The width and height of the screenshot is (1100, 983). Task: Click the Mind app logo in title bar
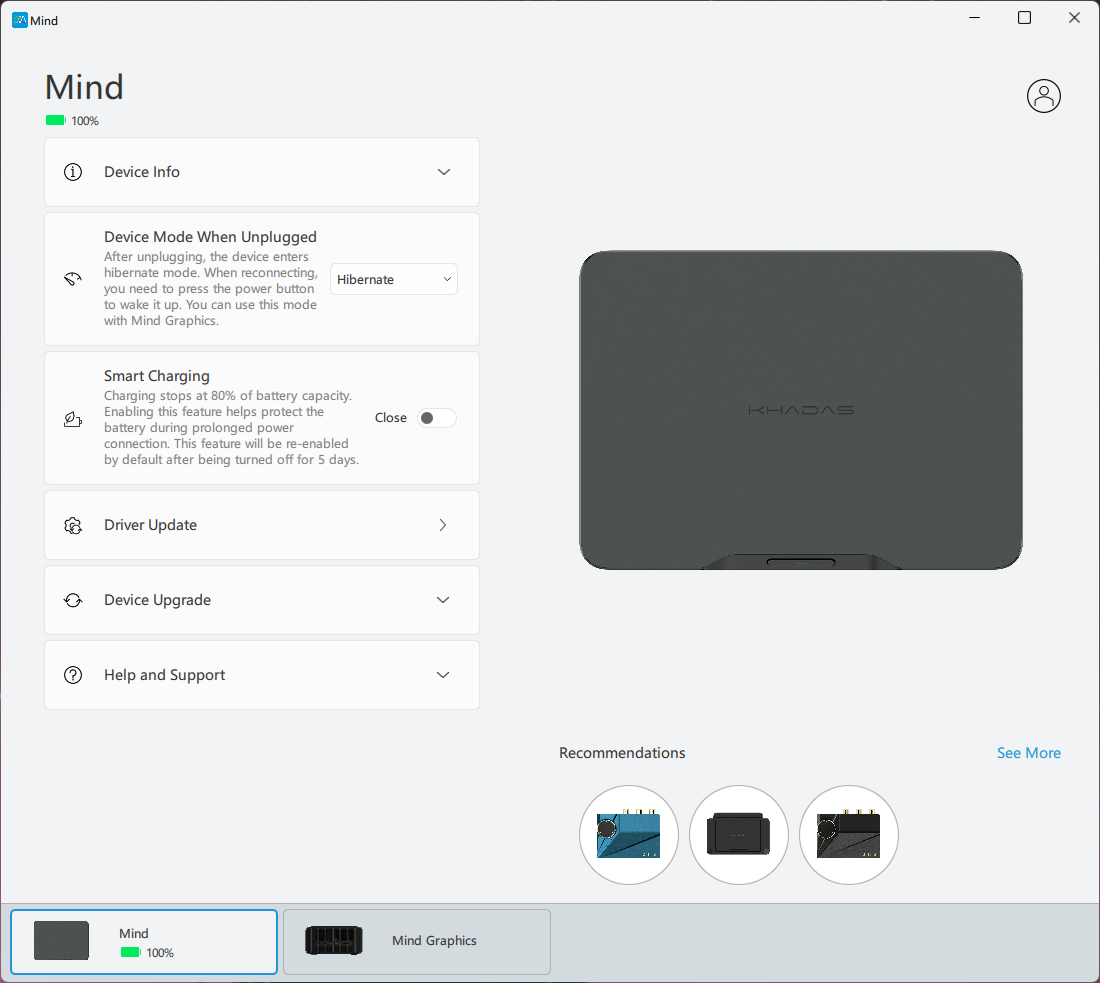[20, 20]
